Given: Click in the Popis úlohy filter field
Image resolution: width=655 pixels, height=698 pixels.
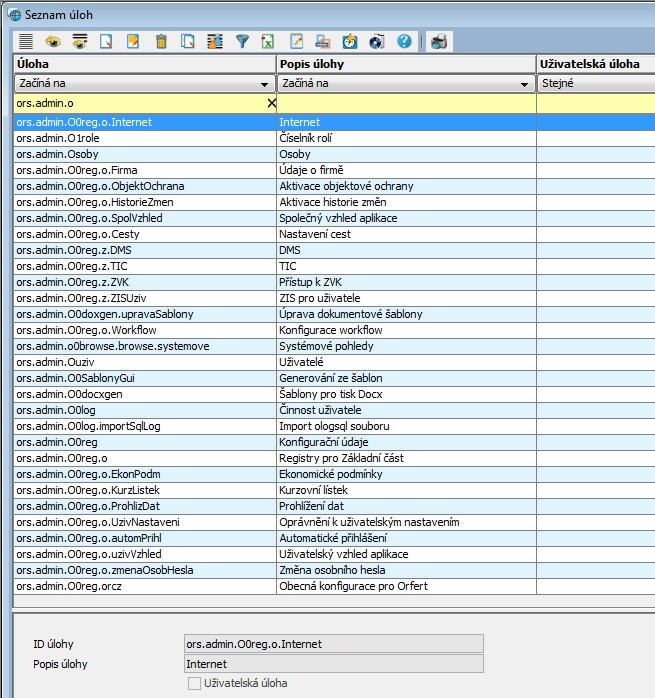Looking at the screenshot, I should point(405,103).
